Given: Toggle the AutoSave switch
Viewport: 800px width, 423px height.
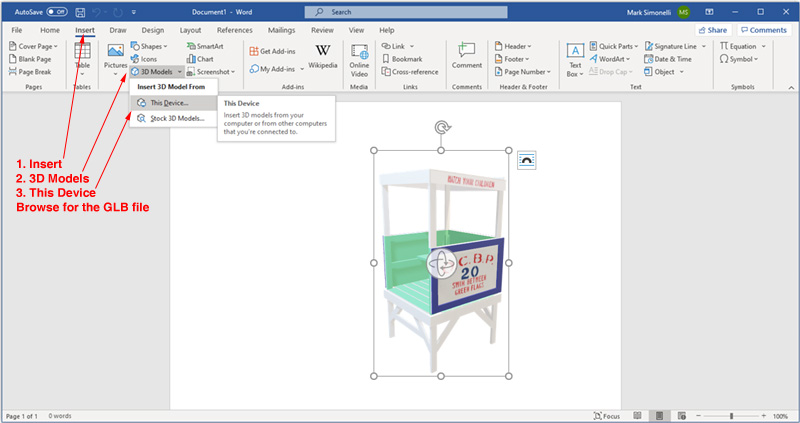Looking at the screenshot, I should [57, 12].
